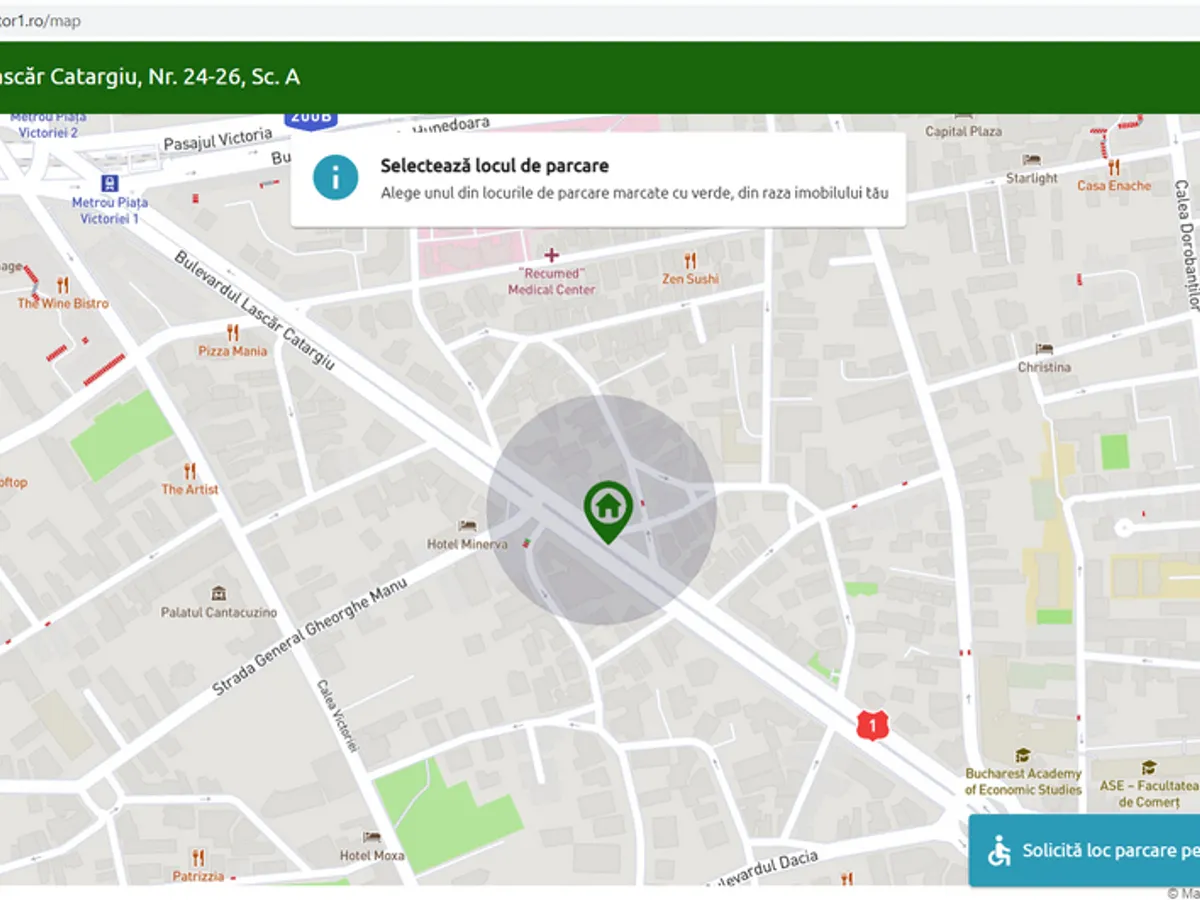Click the Palatul Cantacuzino museum icon
Screen dimensions: 1200x900
[x=219, y=593]
